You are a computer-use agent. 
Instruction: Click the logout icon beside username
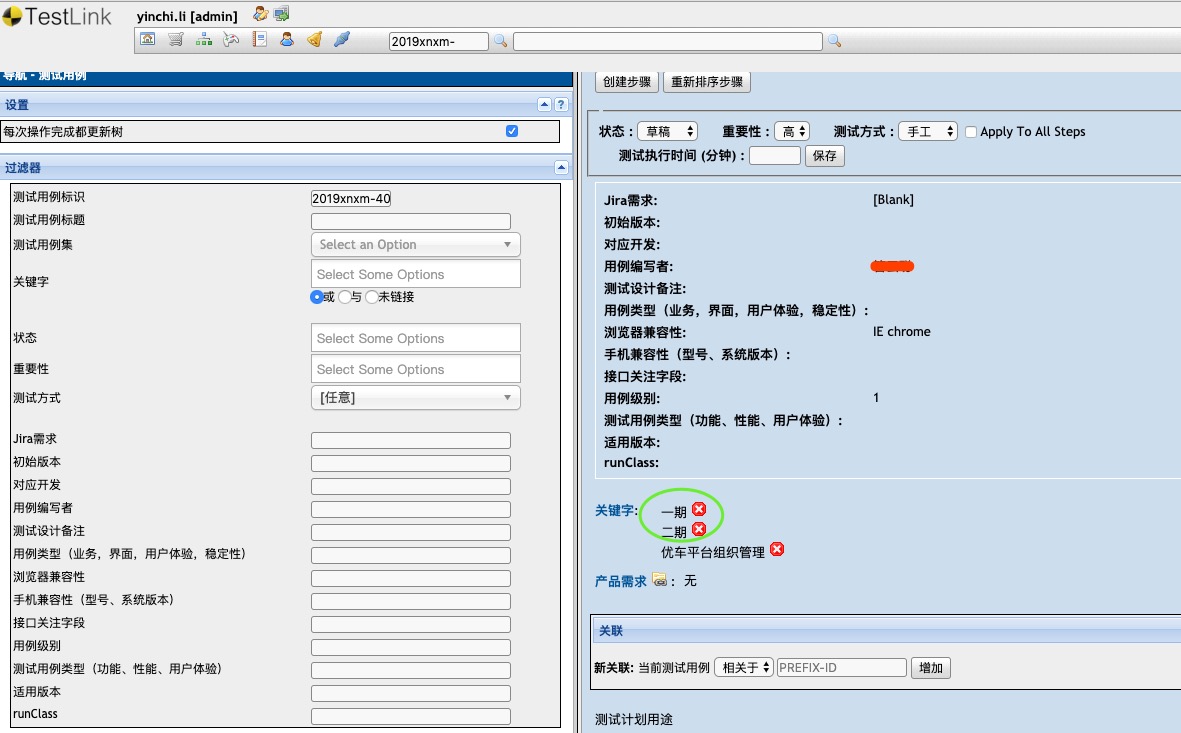[282, 14]
